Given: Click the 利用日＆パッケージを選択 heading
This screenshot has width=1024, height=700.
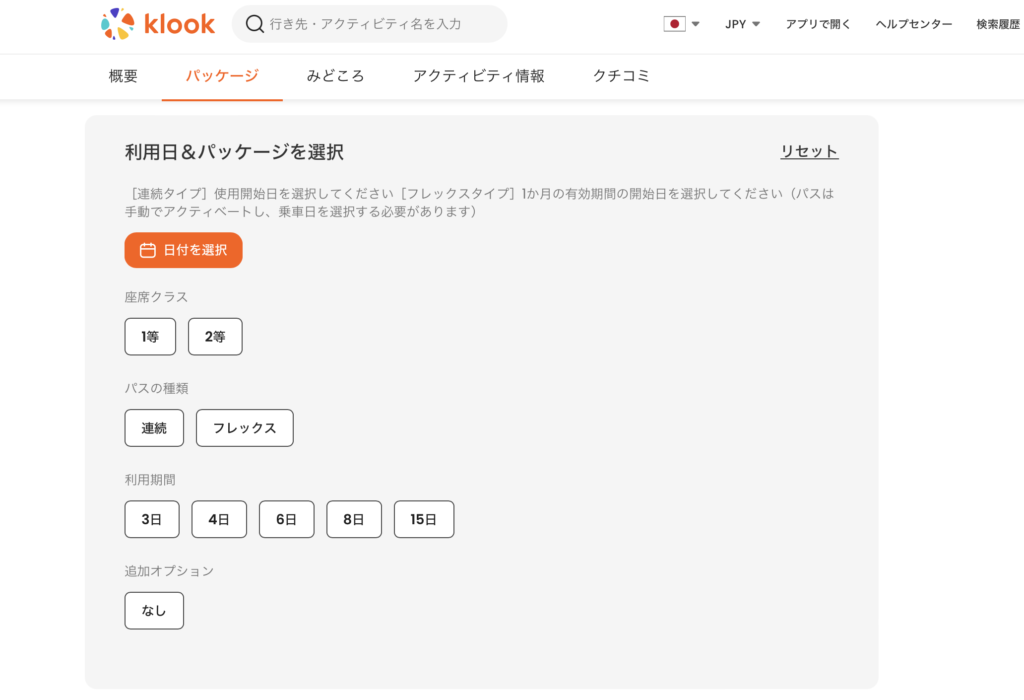Looking at the screenshot, I should (234, 152).
